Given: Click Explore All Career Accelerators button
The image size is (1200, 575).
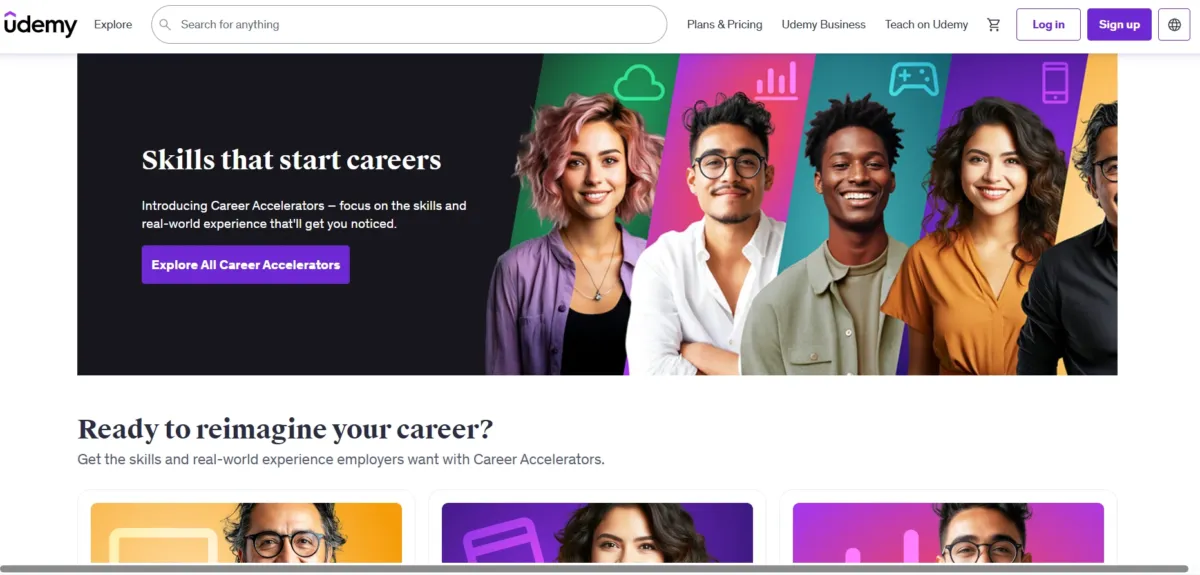Looking at the screenshot, I should pyautogui.click(x=246, y=265).
